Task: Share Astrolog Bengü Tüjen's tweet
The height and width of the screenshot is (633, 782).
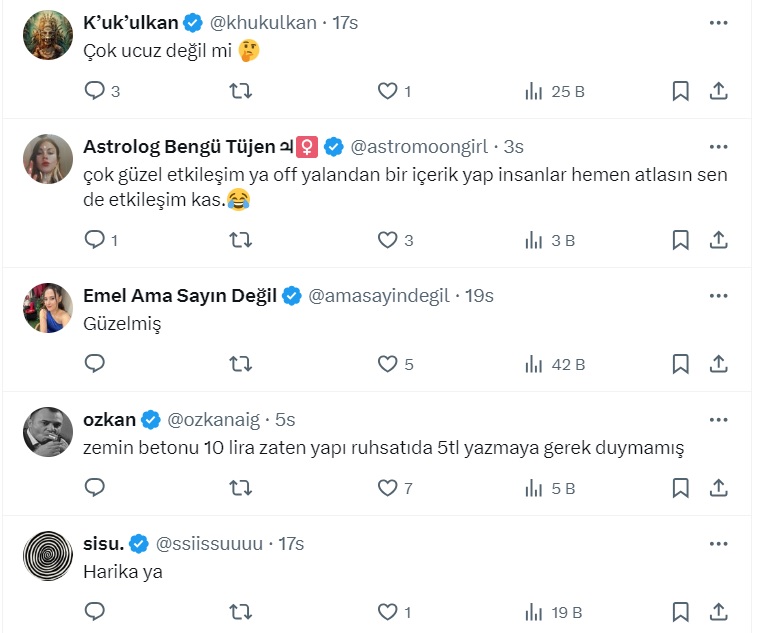Action: pos(718,240)
